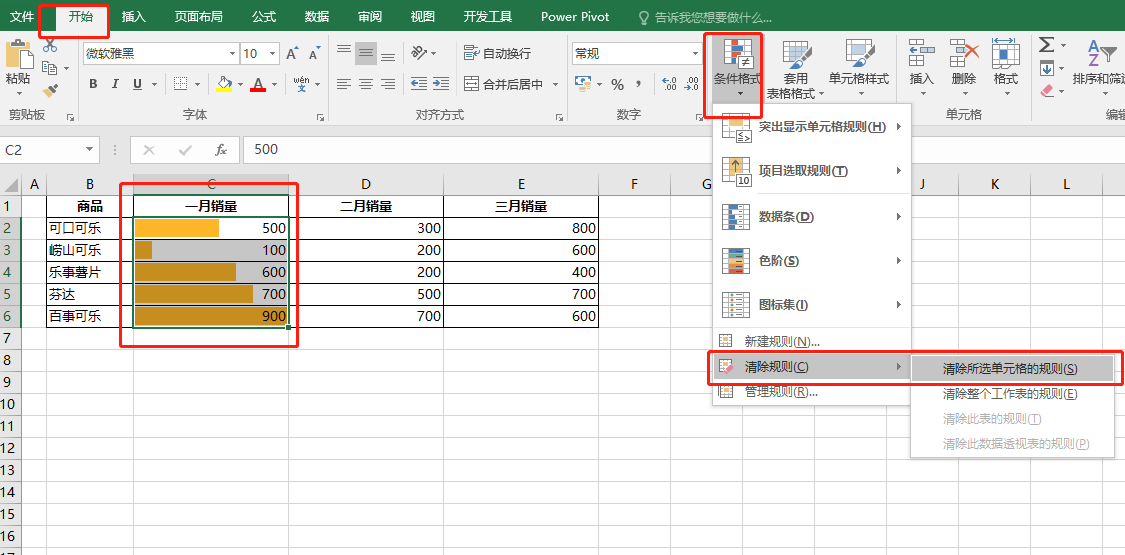Toggle bold formatting
Viewport: 1125px width, 555px height.
(93, 85)
